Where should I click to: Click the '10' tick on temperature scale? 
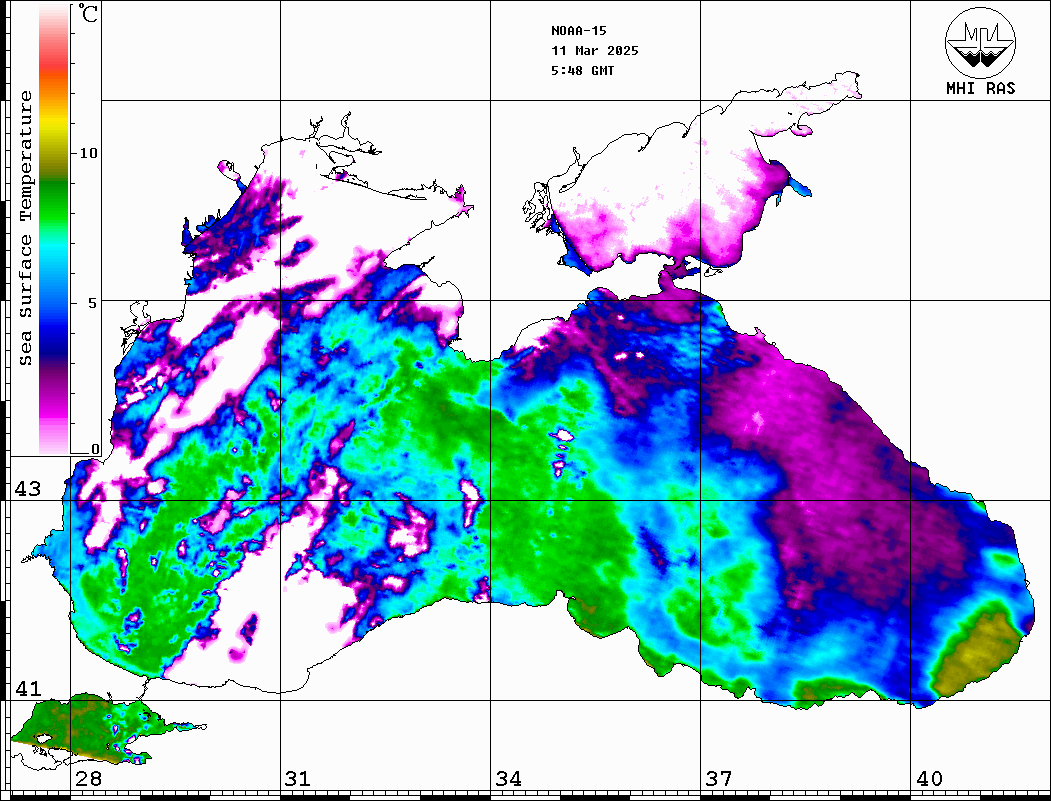tap(88, 153)
